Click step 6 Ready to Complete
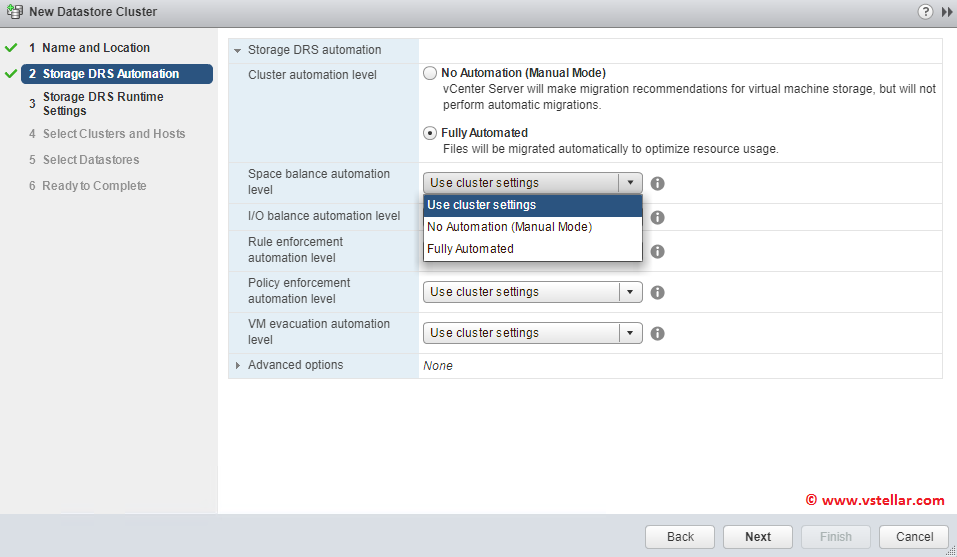957x557 pixels. pos(94,186)
